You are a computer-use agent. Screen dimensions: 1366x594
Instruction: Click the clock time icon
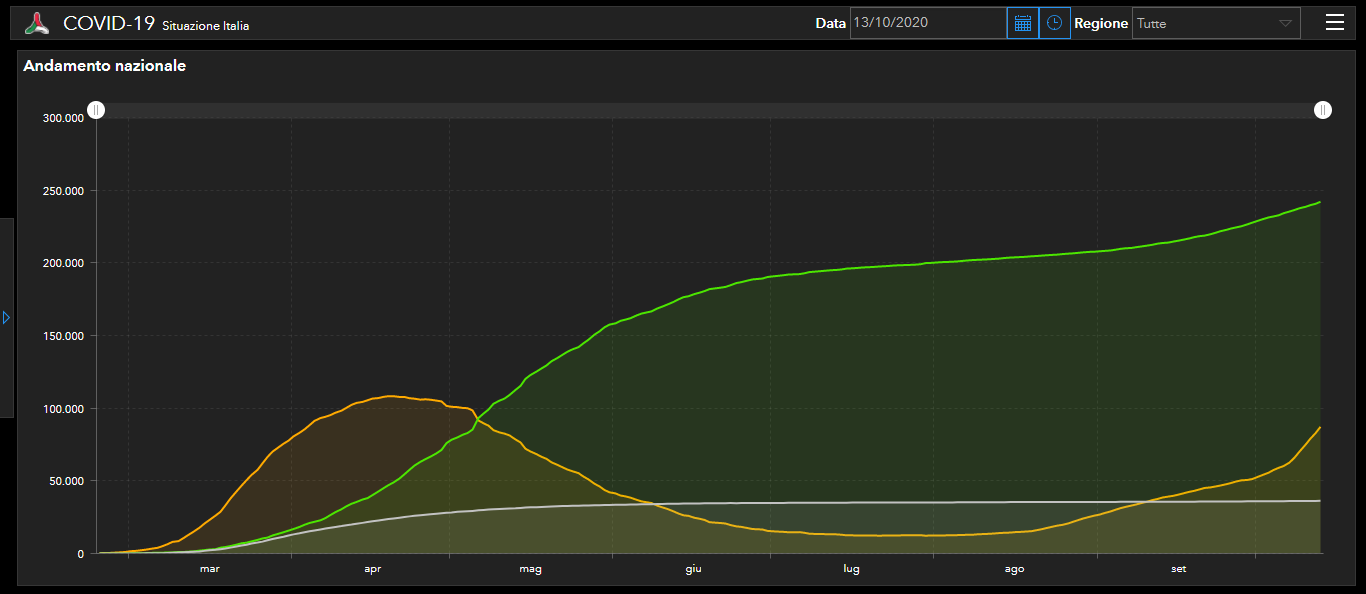click(1054, 23)
